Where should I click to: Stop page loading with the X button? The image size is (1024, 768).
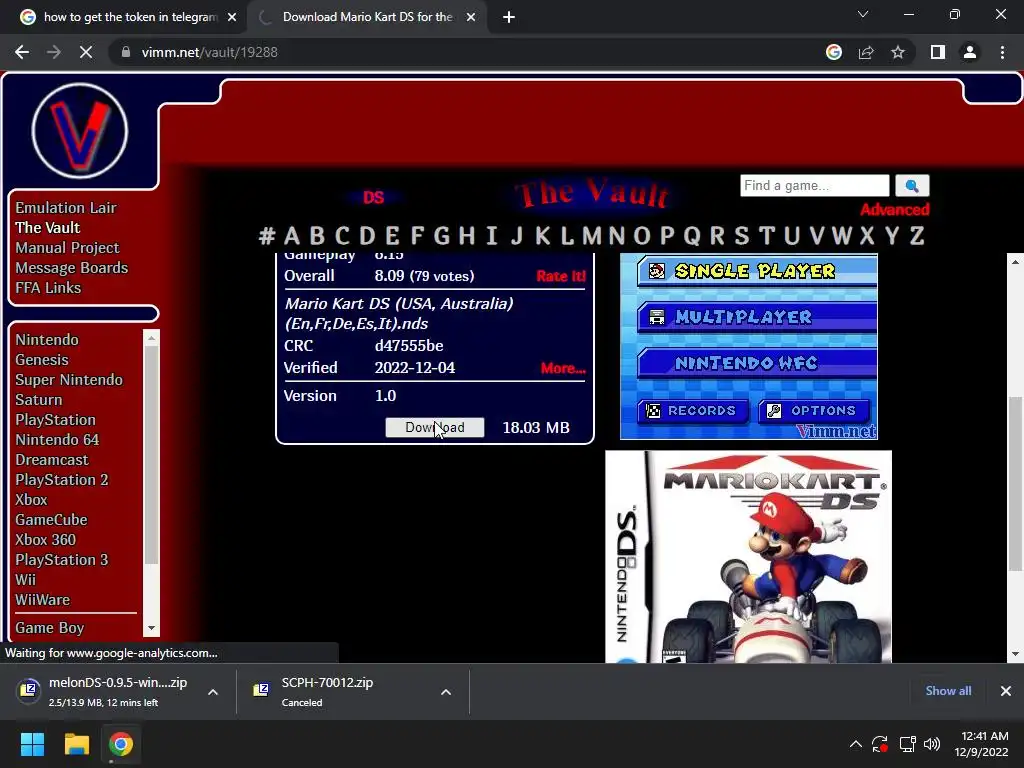86,52
